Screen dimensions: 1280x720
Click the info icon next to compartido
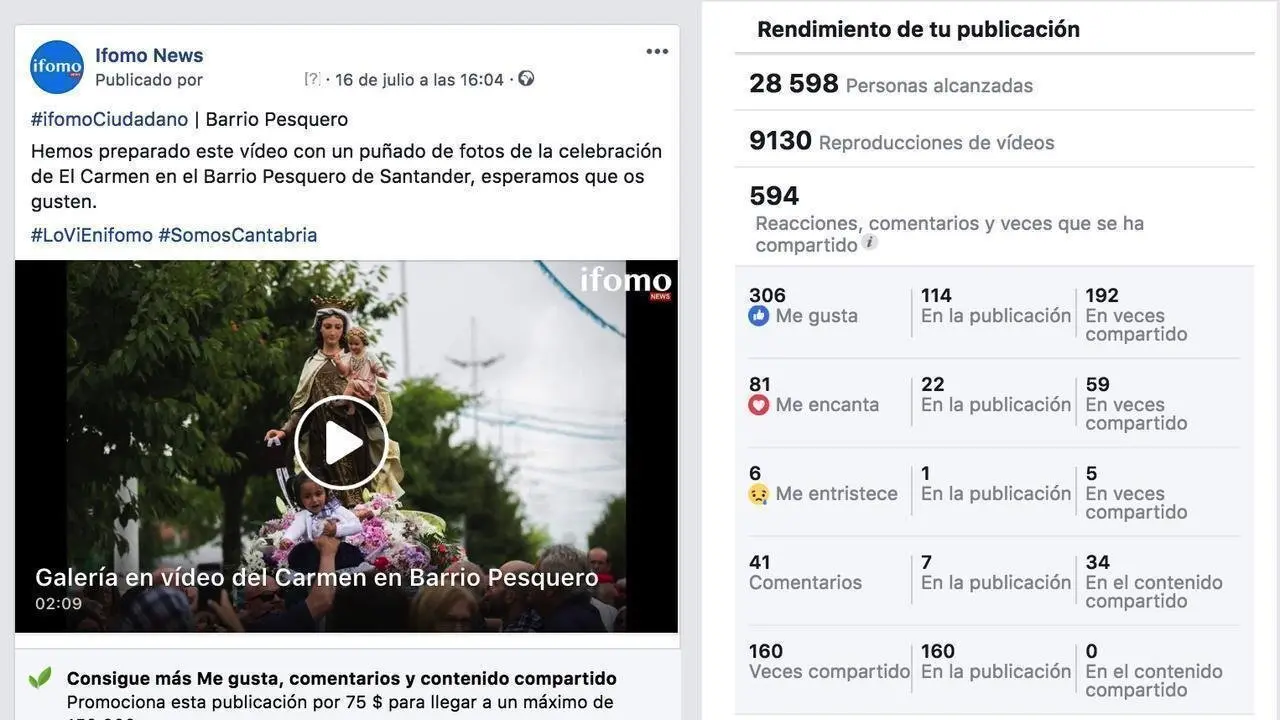pos(870,242)
